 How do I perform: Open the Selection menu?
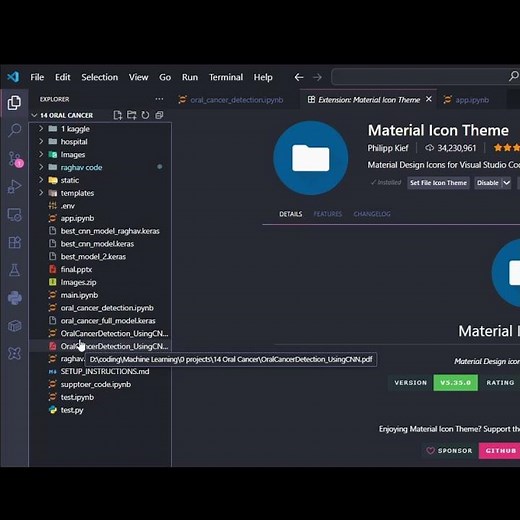click(x=100, y=77)
